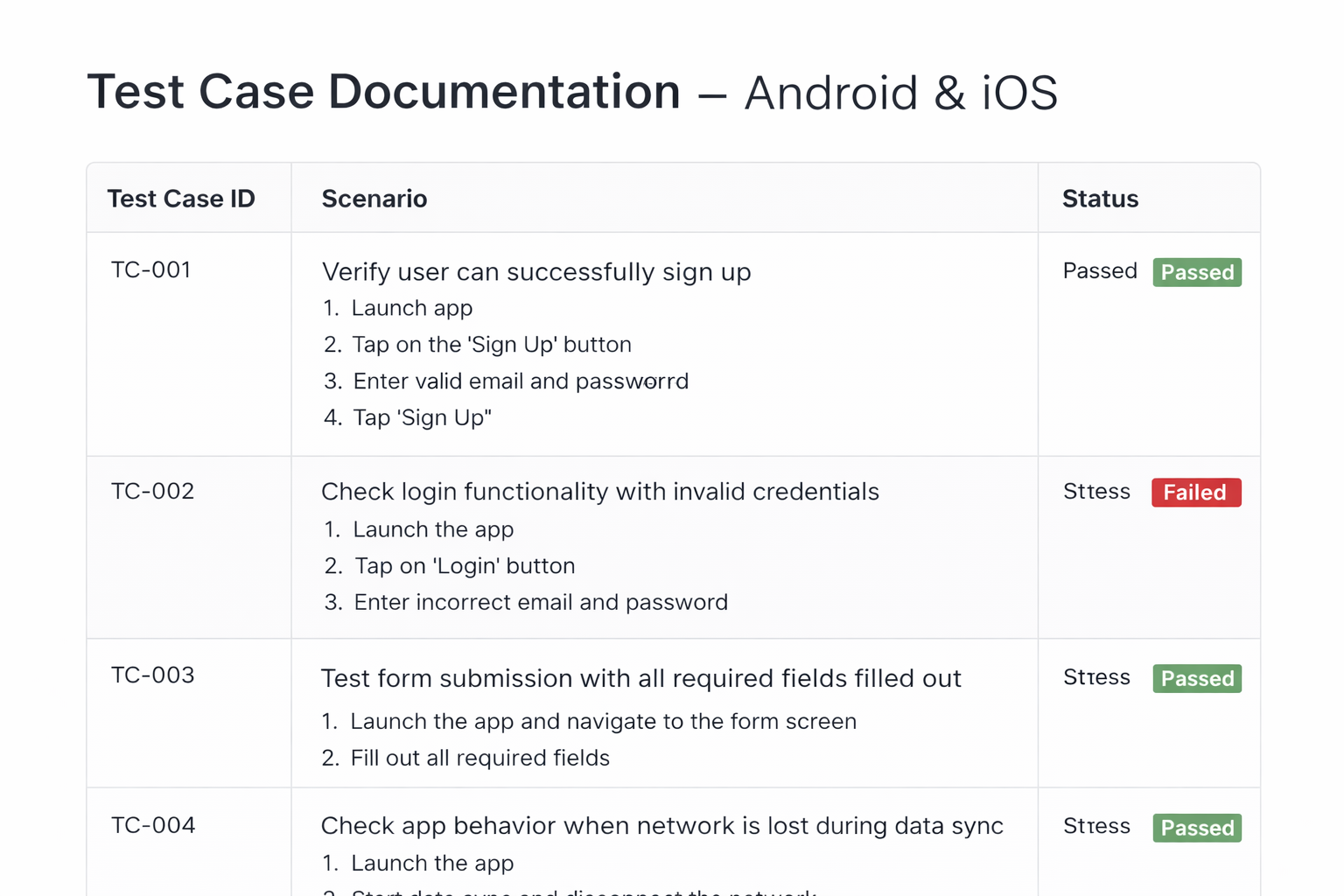Click the Status column header
The height and width of the screenshot is (896, 1344).
tap(1100, 199)
